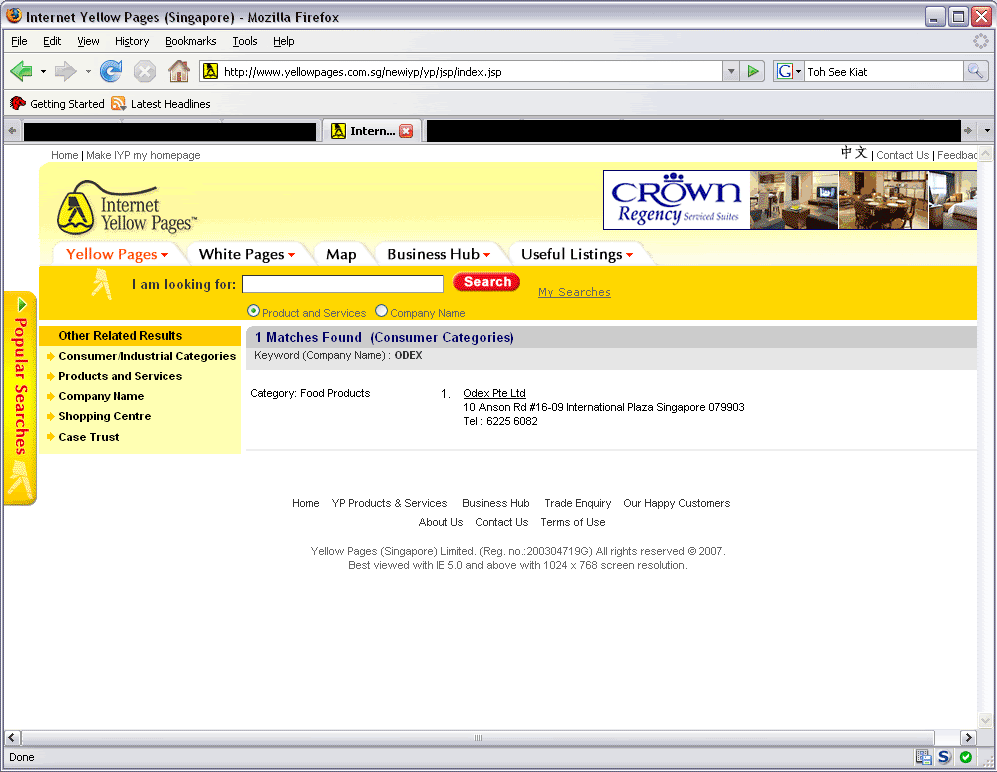Image resolution: width=997 pixels, height=772 pixels.
Task: Expand the URL bar history dropdown
Action: point(731,71)
